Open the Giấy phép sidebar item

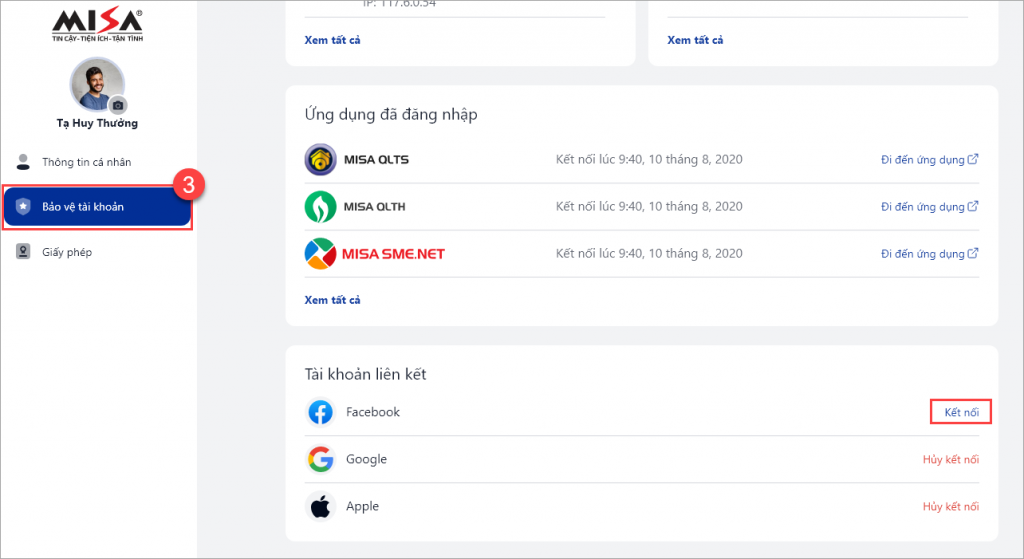97,252
